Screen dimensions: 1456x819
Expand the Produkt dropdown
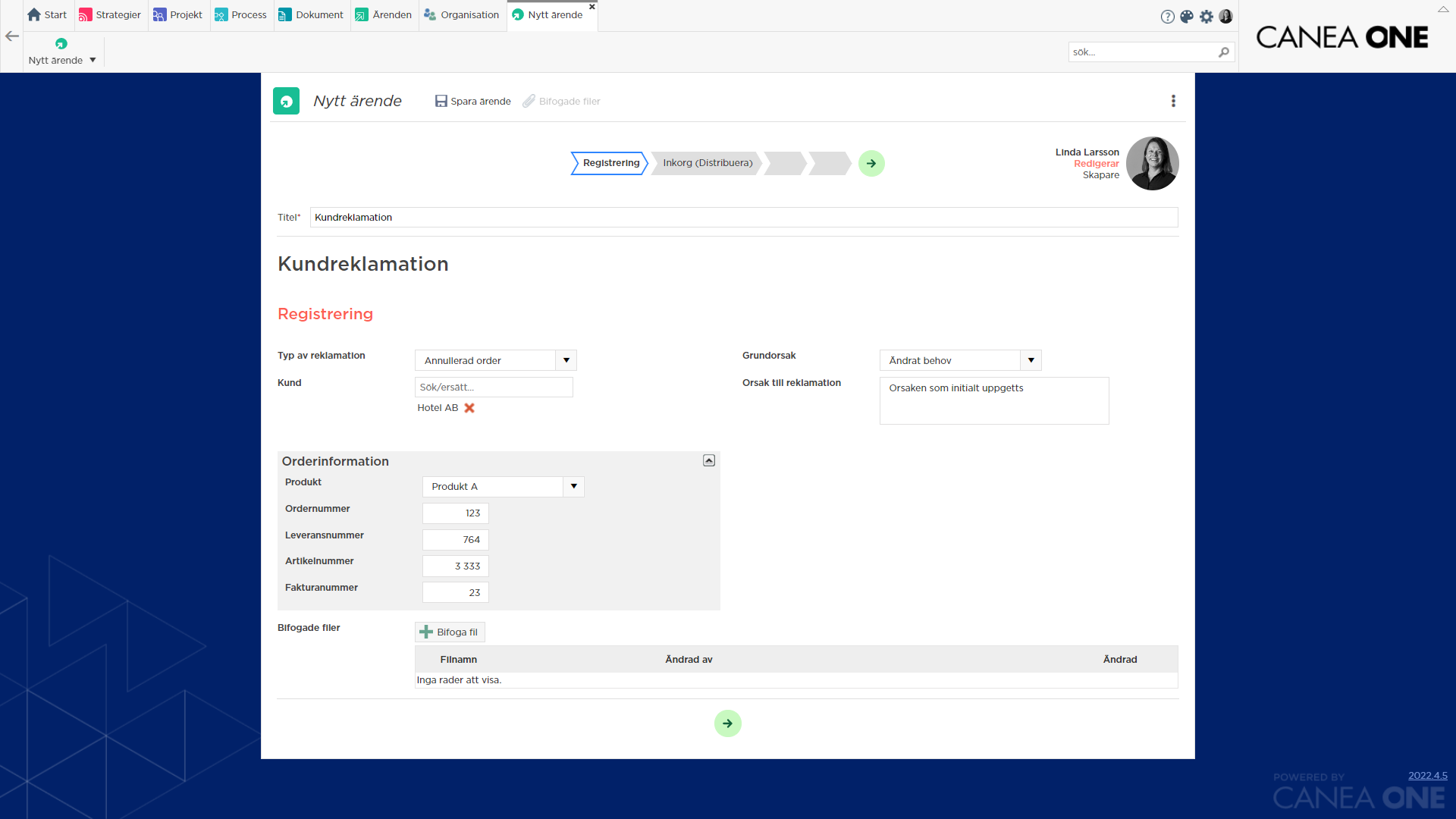coord(574,486)
